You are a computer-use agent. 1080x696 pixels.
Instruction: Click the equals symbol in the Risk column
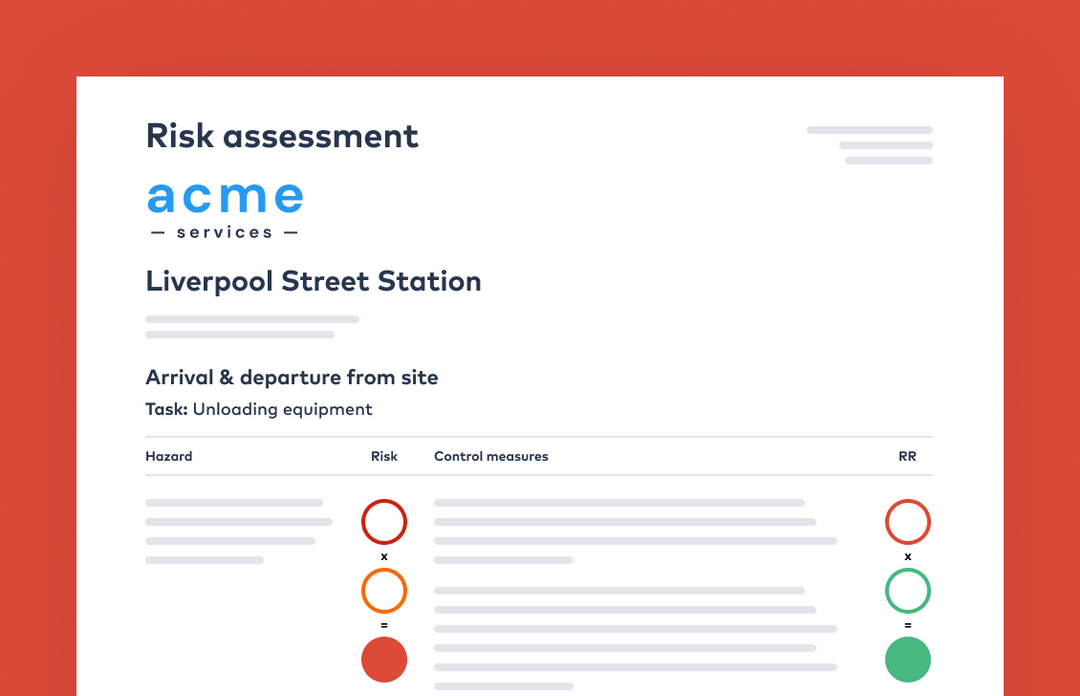tap(384, 626)
